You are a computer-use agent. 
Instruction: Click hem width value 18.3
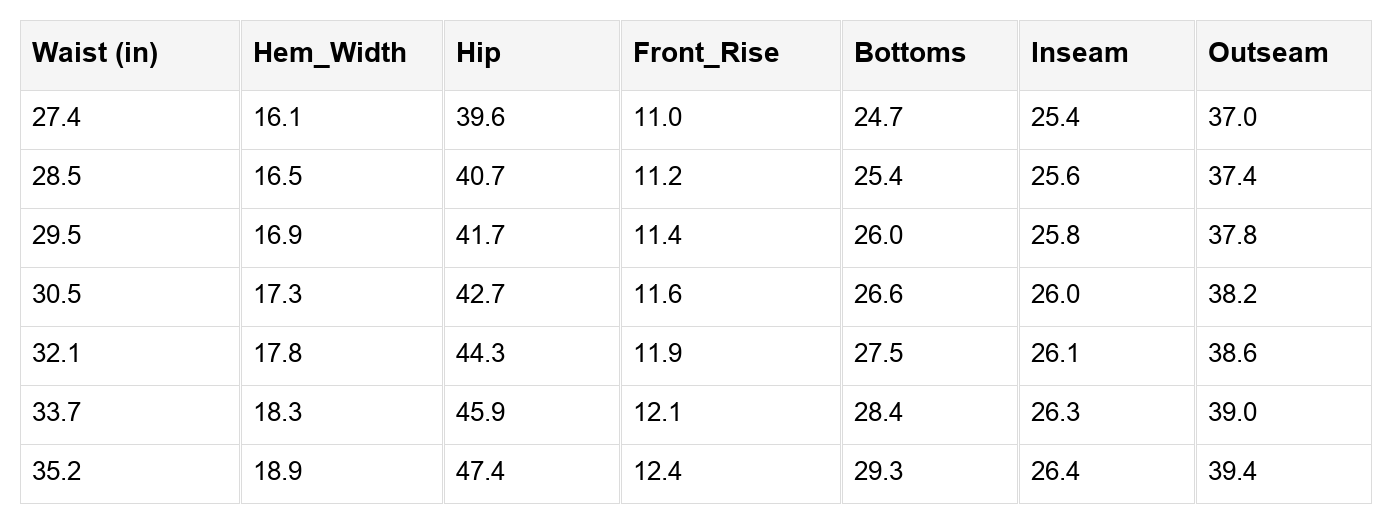point(277,413)
